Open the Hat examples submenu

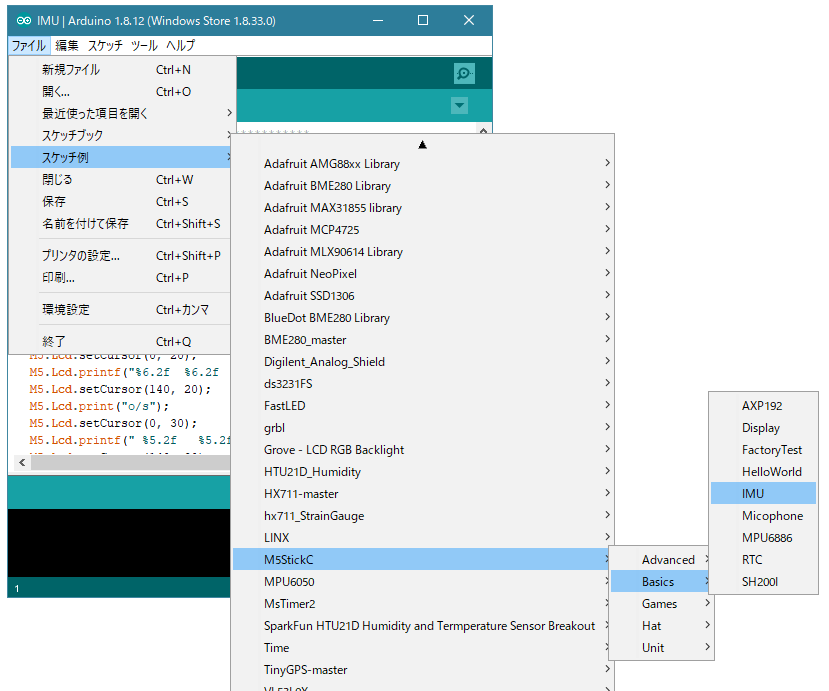[661, 626]
